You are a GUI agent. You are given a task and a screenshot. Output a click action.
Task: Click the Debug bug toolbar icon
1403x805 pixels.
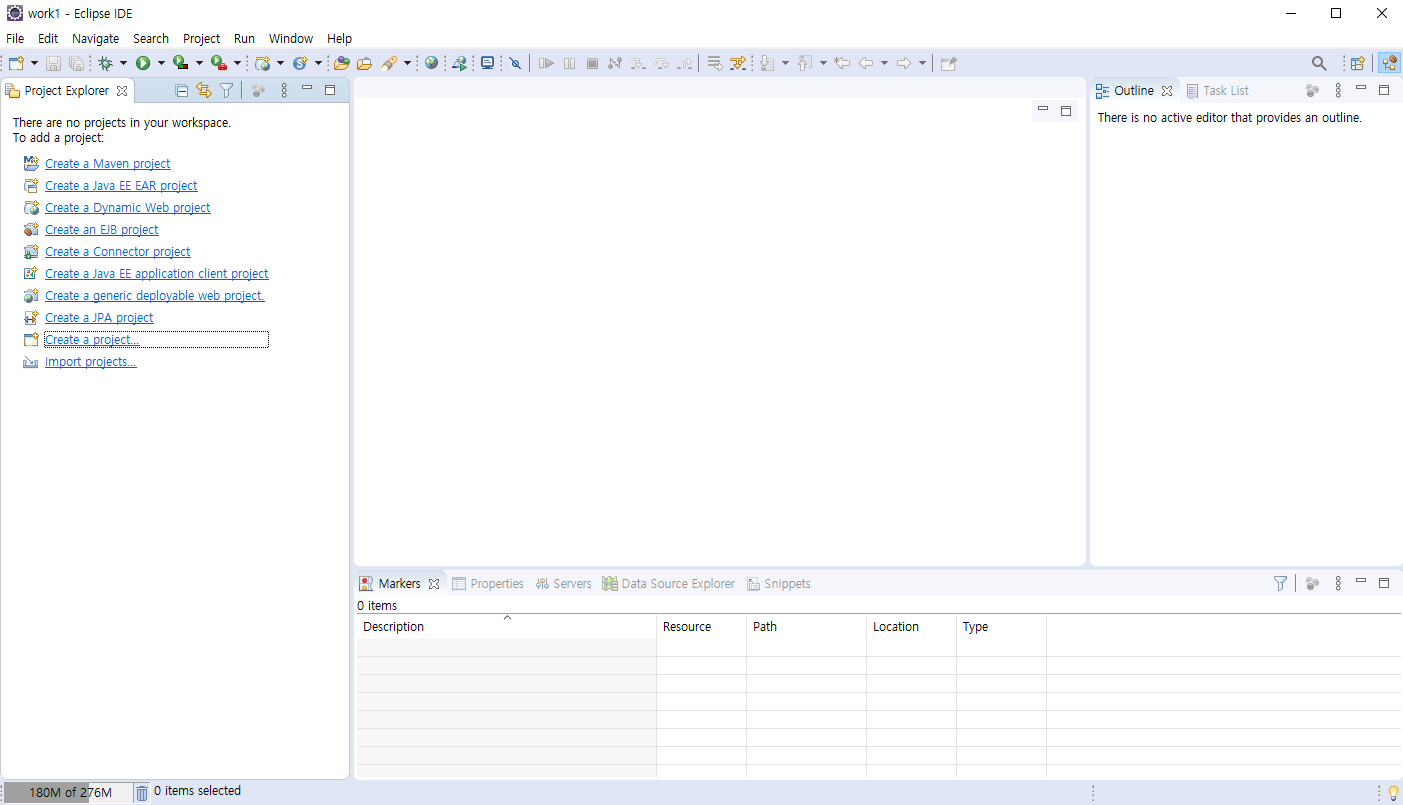coord(105,63)
